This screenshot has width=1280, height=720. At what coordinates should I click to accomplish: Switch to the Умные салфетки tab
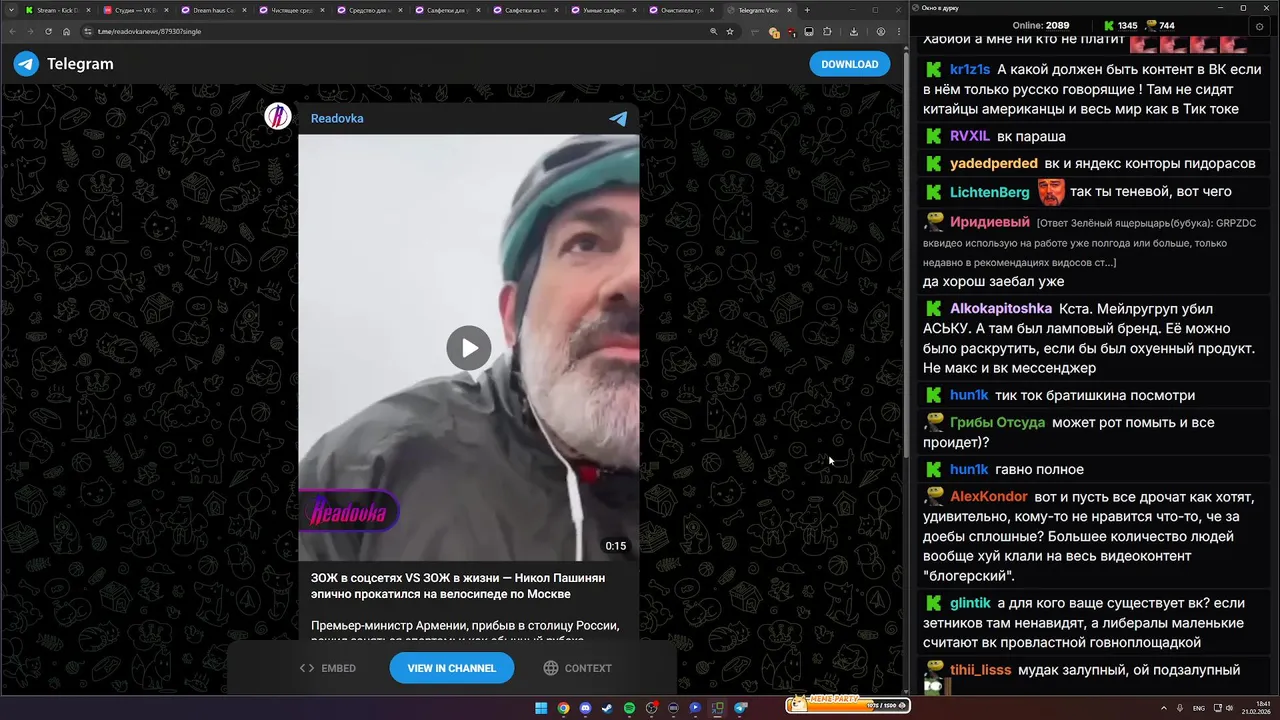click(x=603, y=10)
